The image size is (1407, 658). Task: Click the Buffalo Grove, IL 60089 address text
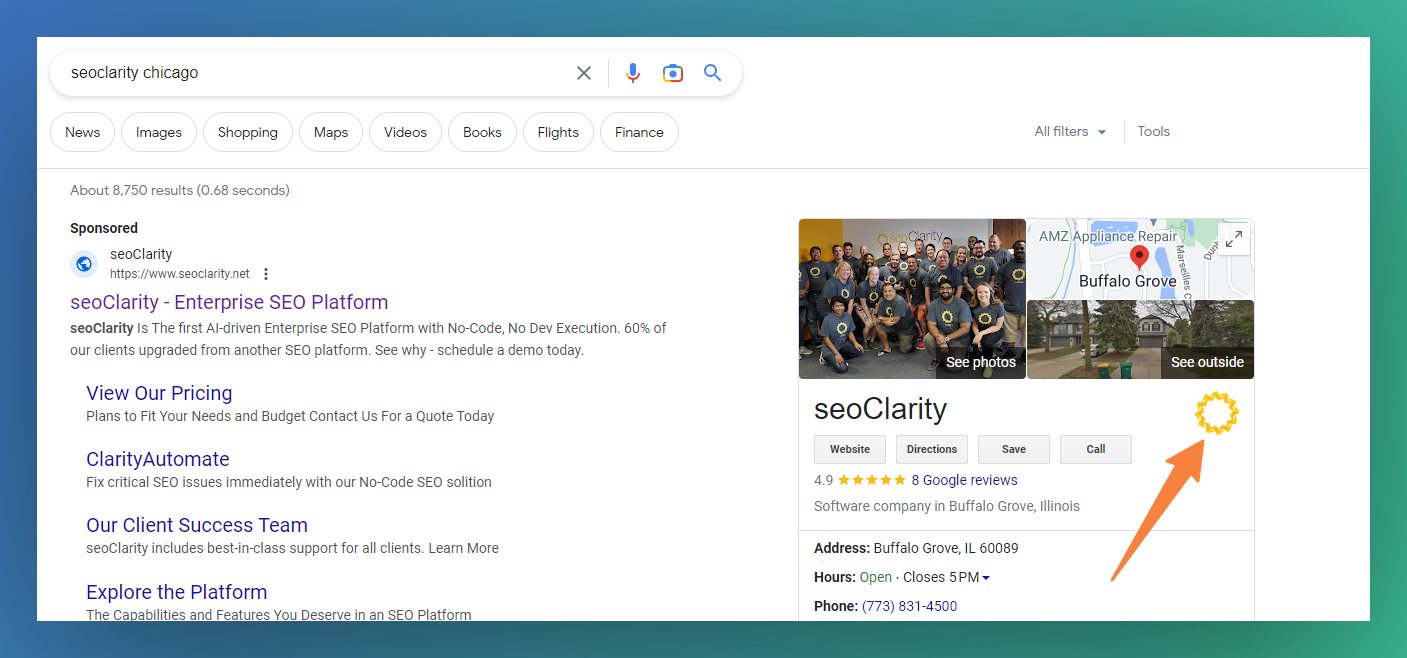pyautogui.click(x=946, y=548)
